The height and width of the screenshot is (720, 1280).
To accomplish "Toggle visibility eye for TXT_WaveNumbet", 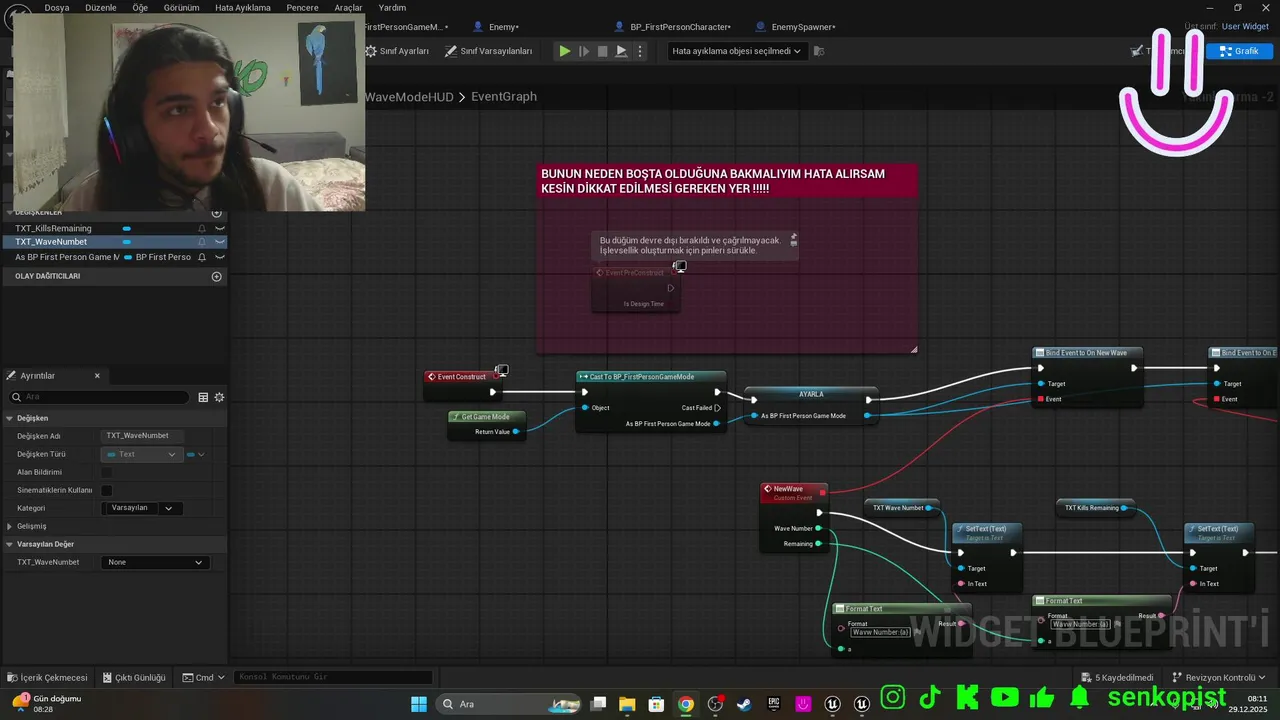I will coord(220,242).
